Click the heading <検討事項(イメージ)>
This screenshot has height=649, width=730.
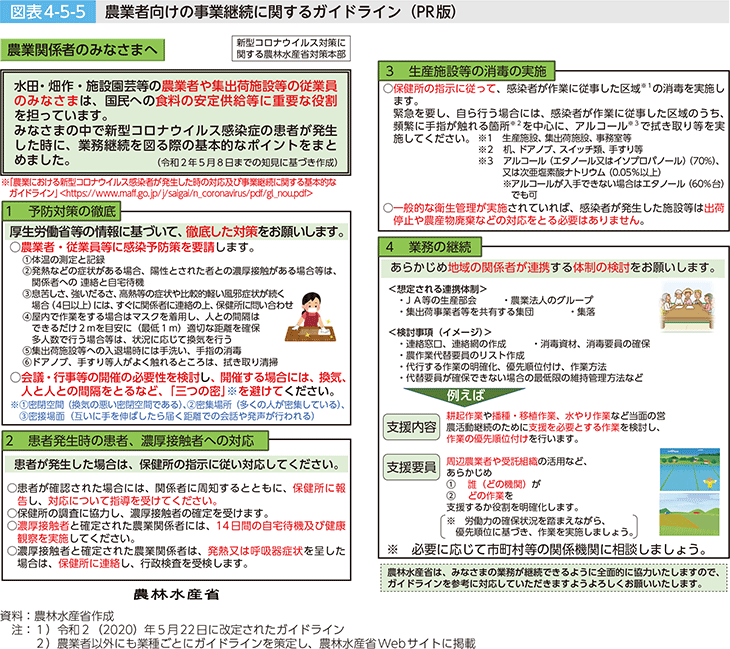tap(440, 332)
